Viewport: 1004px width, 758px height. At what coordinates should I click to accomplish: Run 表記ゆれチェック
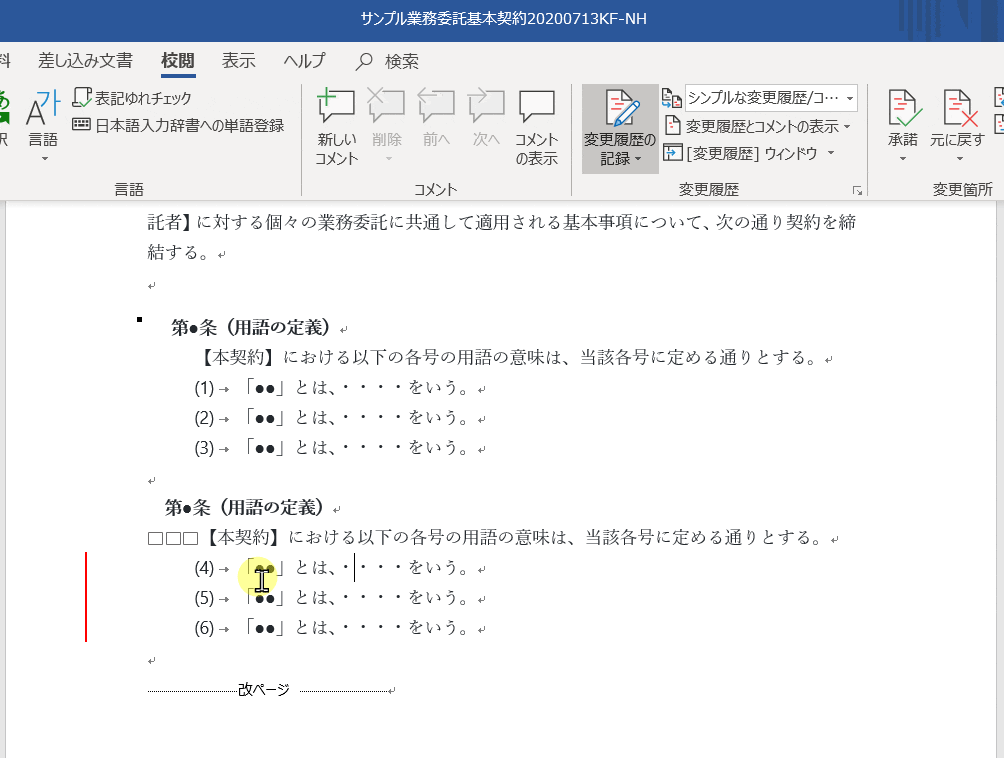click(x=132, y=98)
